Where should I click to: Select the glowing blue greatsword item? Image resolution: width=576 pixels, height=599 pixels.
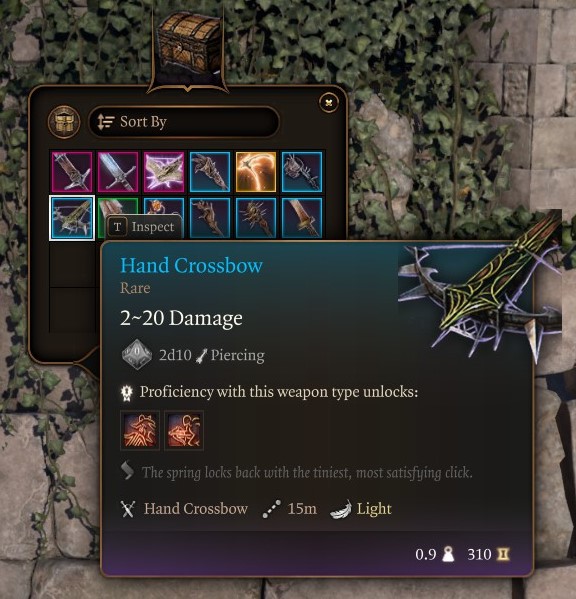[x=118, y=172]
